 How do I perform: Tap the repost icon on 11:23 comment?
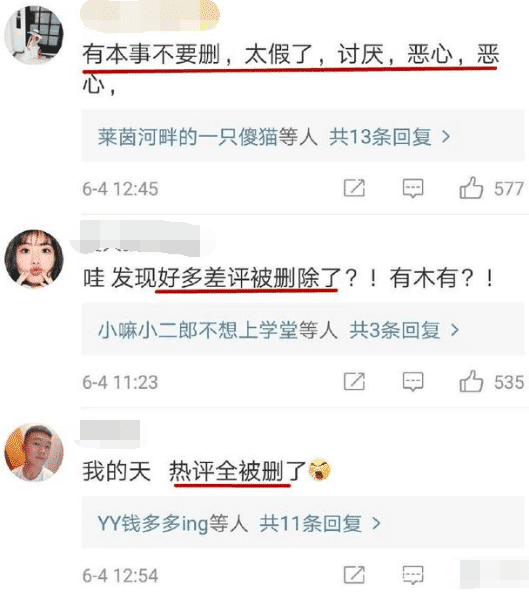pyautogui.click(x=354, y=381)
